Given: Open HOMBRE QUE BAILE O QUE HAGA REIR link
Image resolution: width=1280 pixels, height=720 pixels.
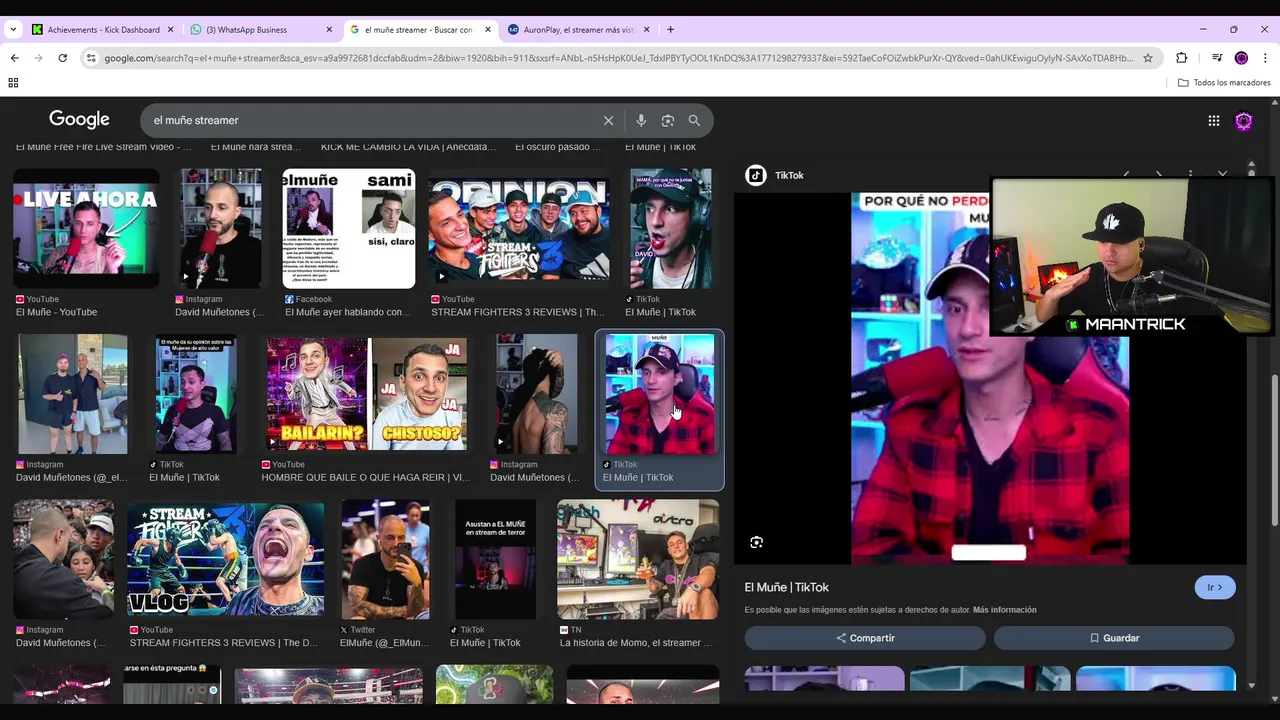Looking at the screenshot, I should click(x=365, y=477).
